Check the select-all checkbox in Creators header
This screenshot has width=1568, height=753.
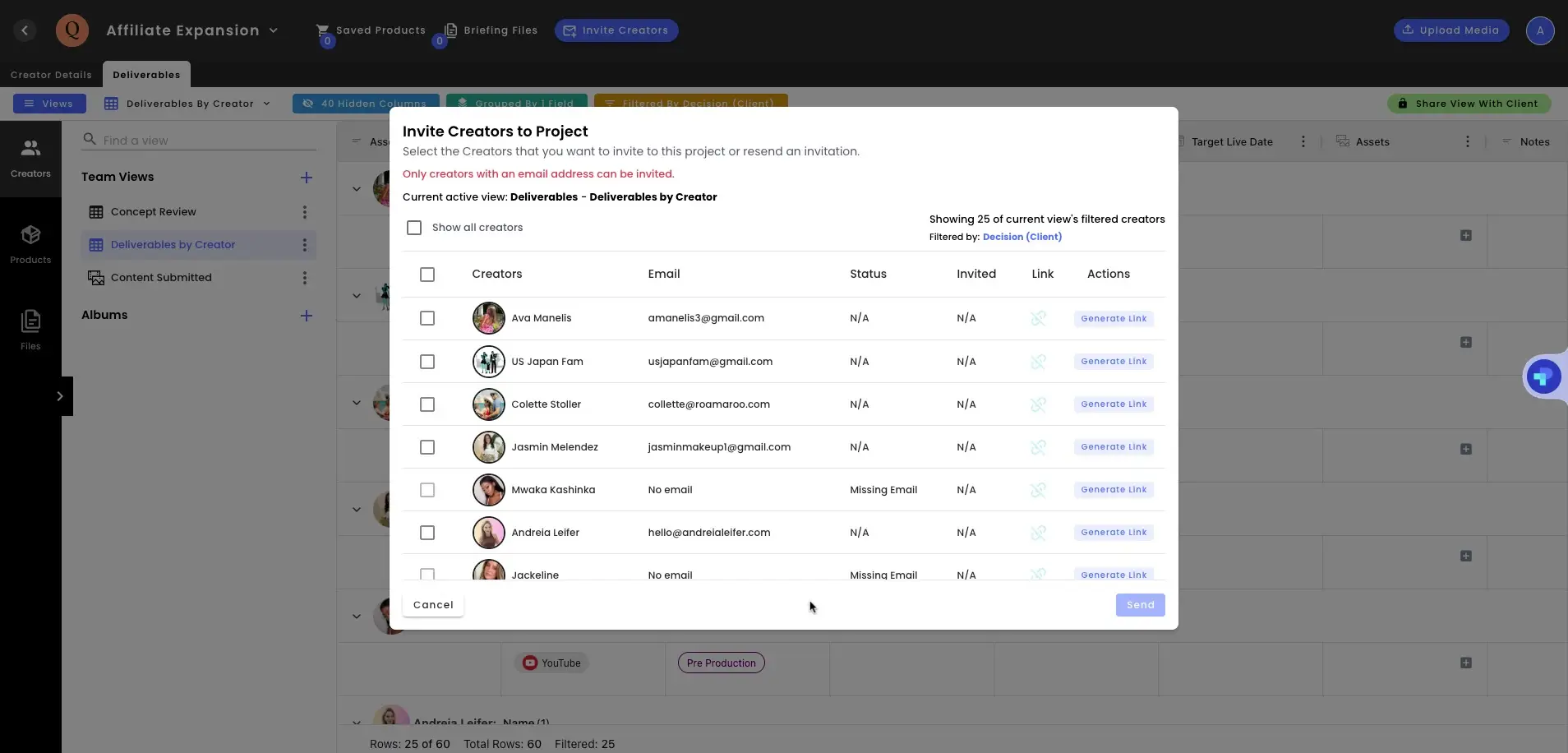point(427,275)
